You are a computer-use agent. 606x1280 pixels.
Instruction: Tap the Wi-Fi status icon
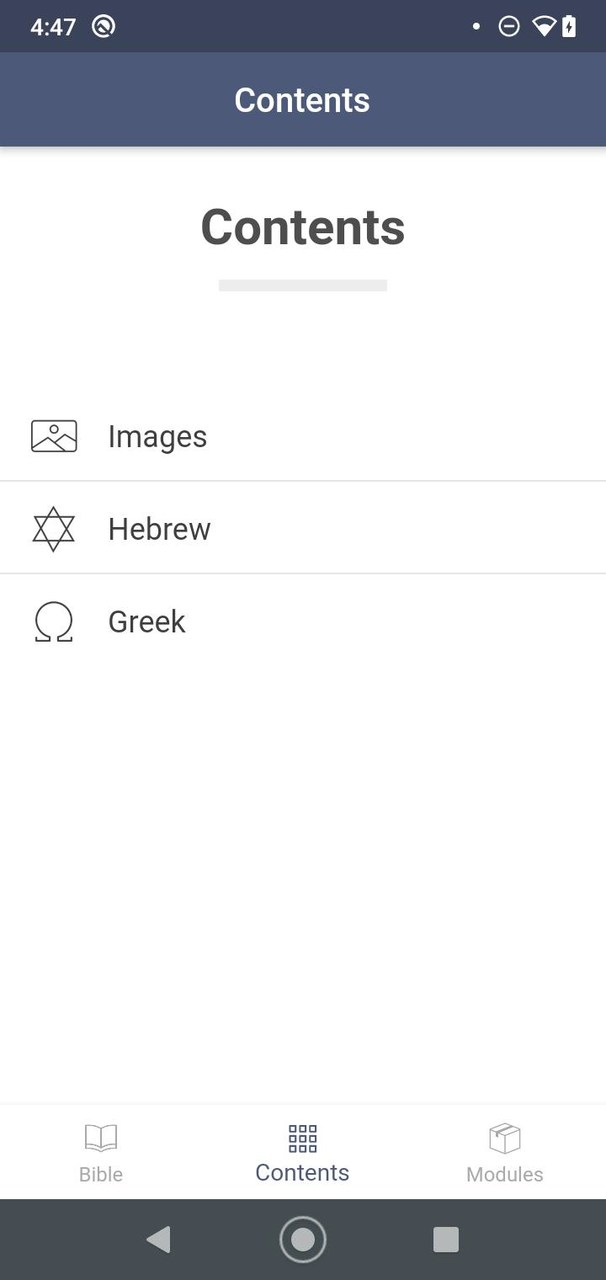[543, 27]
